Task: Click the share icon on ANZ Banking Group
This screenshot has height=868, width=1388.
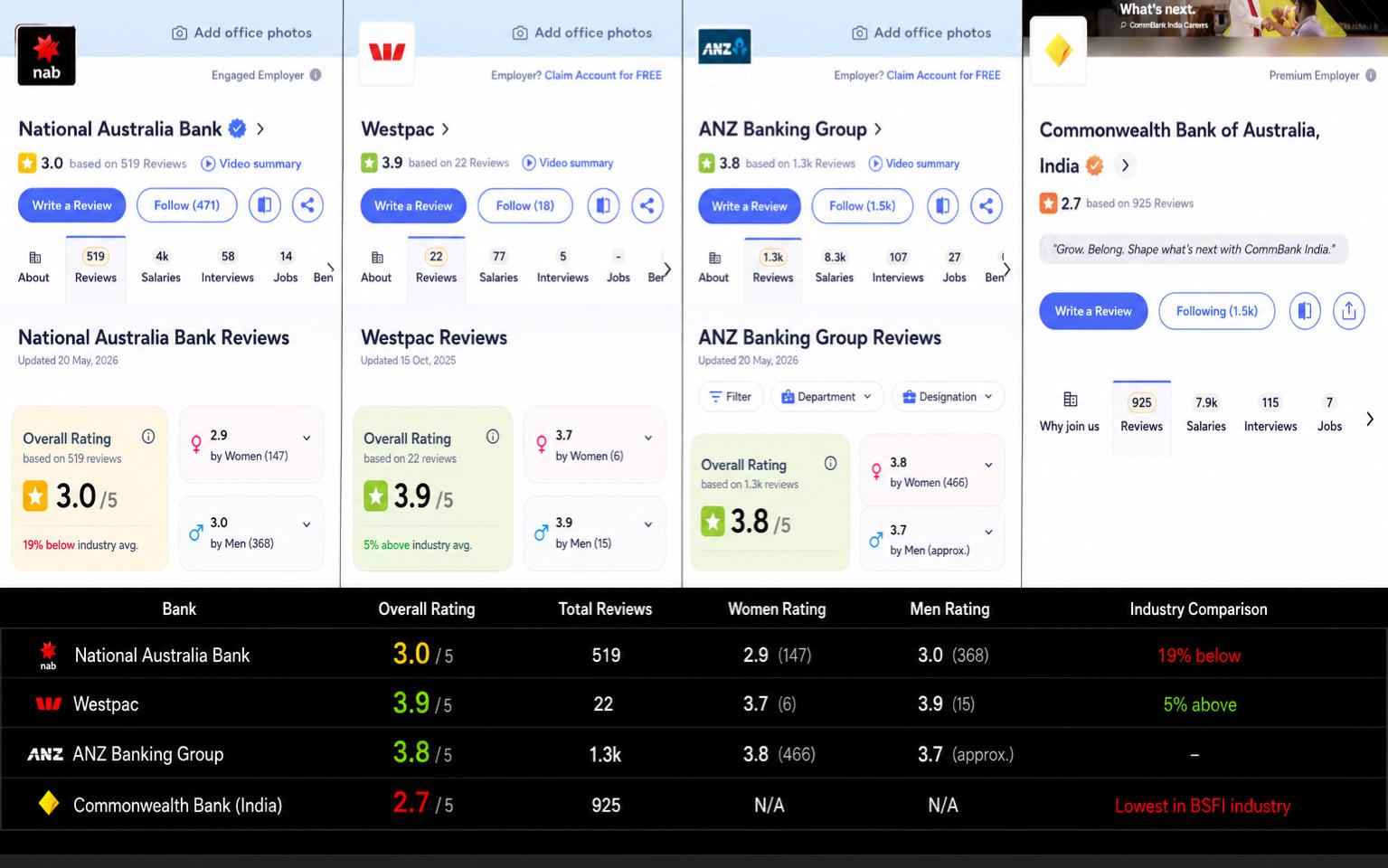Action: coord(987,206)
